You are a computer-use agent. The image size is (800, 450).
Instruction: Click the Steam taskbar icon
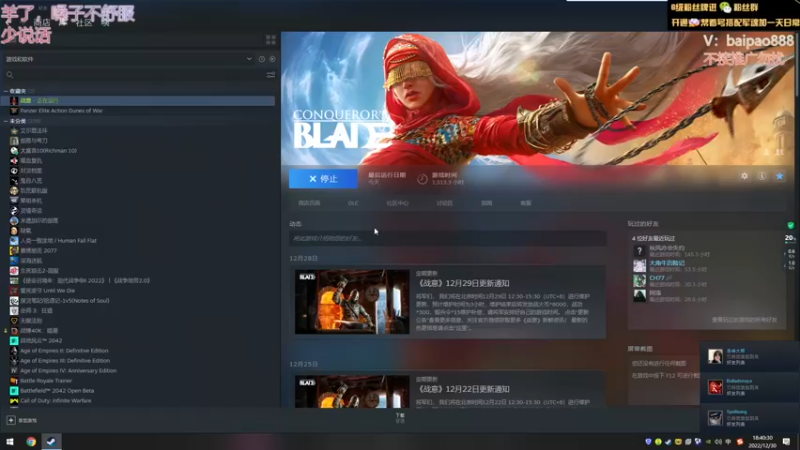51,441
